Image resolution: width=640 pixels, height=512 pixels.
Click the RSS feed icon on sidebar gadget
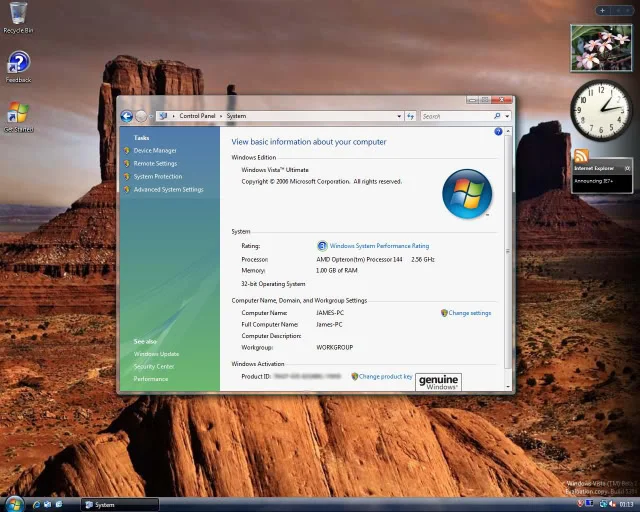(x=581, y=156)
